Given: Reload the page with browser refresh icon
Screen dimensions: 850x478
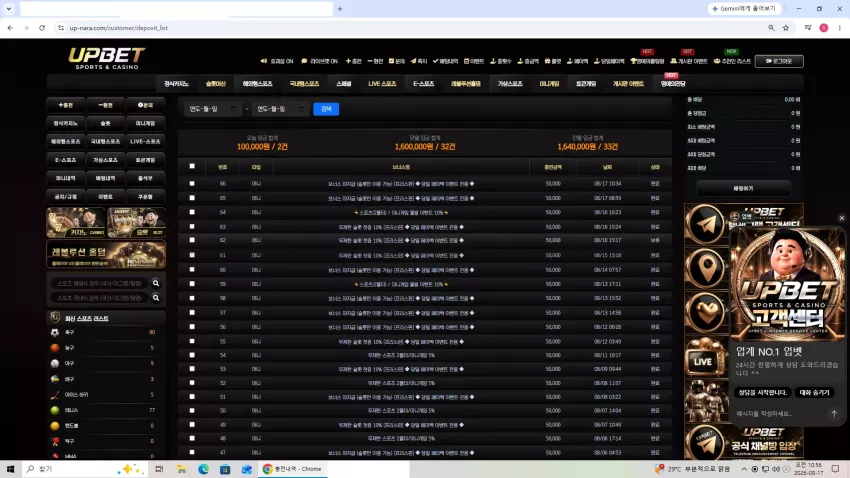Looking at the screenshot, I should point(42,28).
